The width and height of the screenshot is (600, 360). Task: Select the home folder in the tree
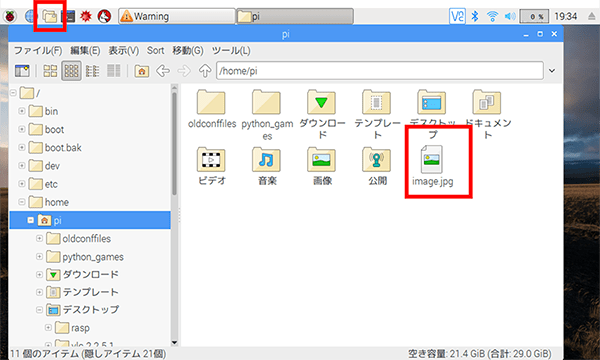click(x=49, y=202)
